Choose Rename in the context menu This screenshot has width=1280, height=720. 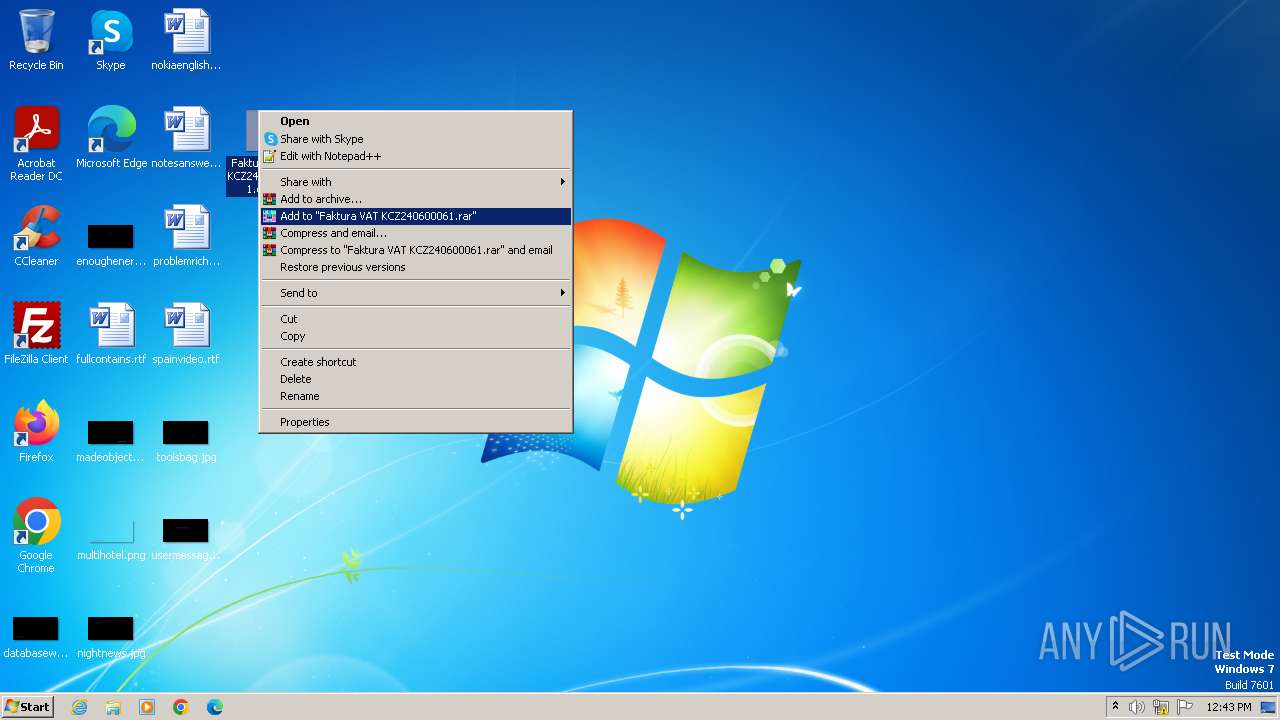coord(415,396)
